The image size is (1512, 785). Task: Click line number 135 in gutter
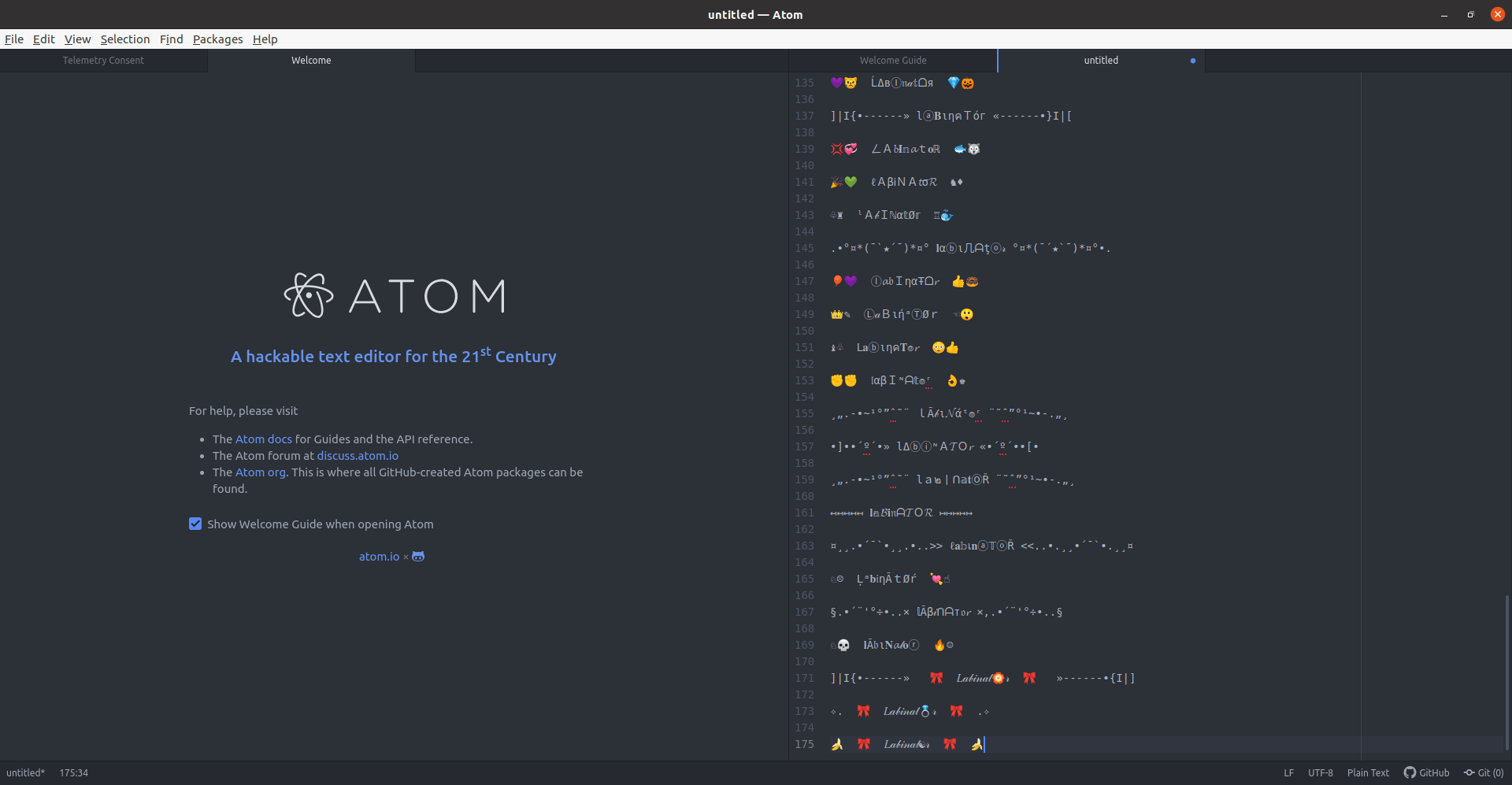[804, 83]
